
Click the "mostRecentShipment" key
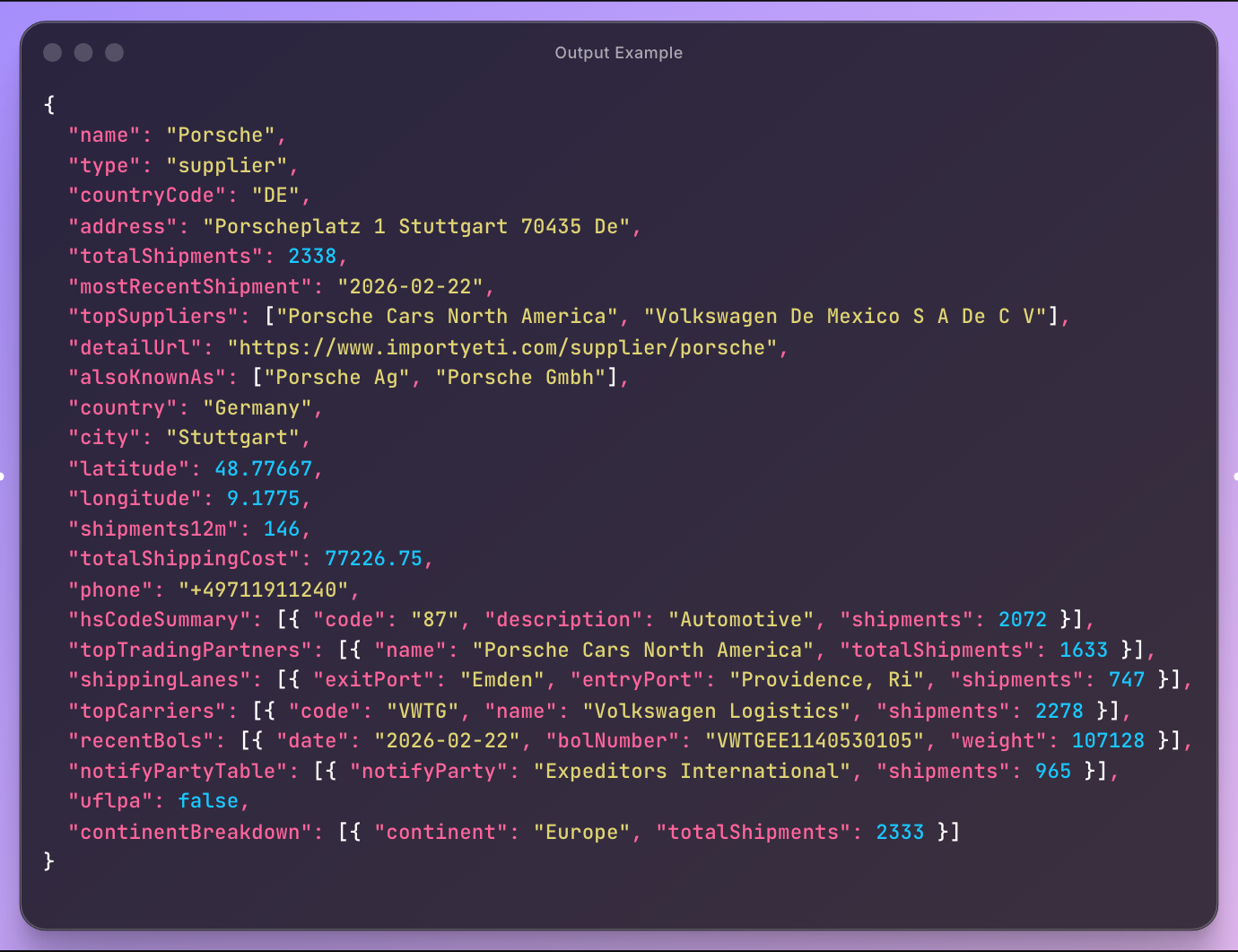click(190, 286)
